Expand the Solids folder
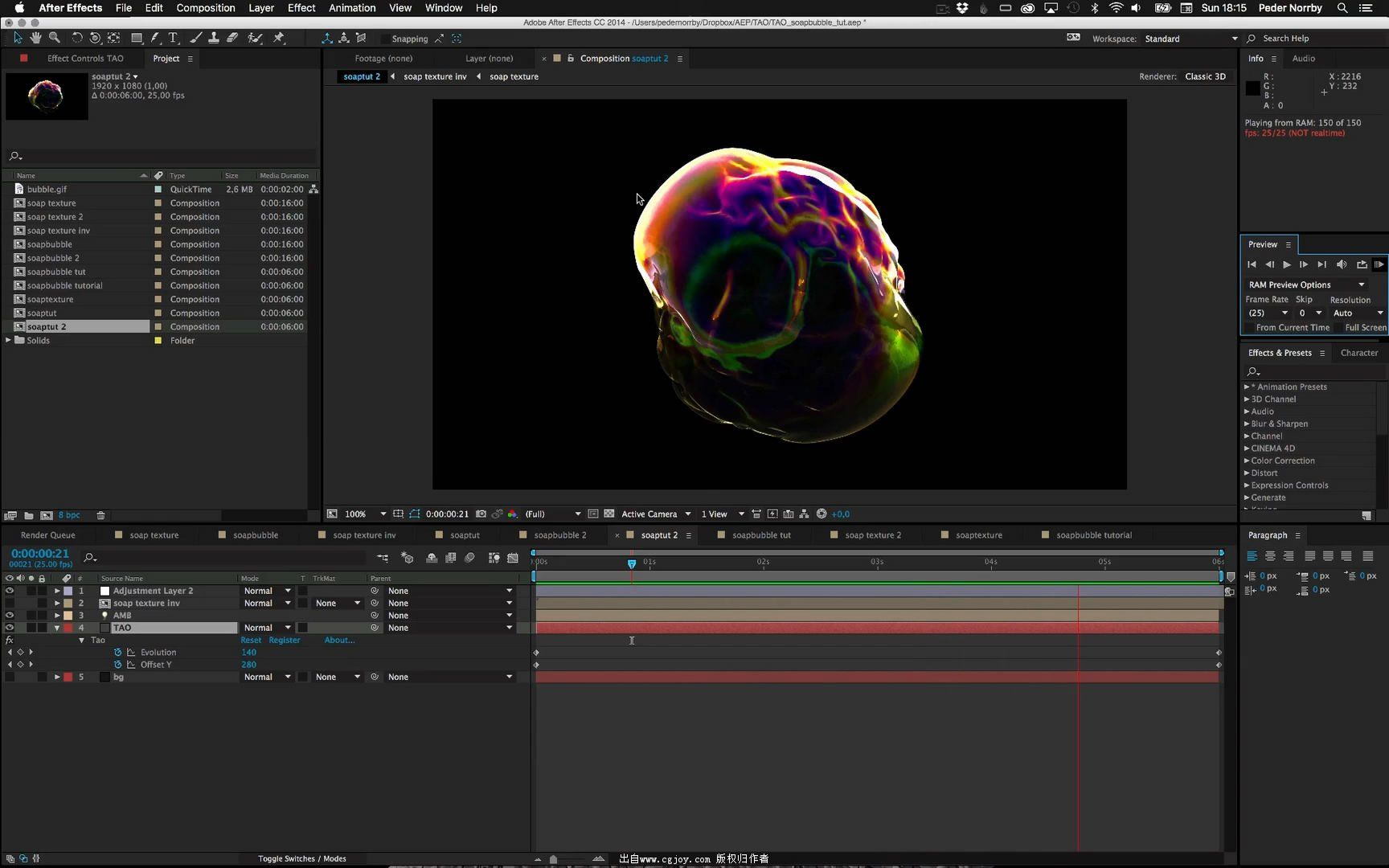This screenshot has width=1389, height=868. [x=9, y=340]
